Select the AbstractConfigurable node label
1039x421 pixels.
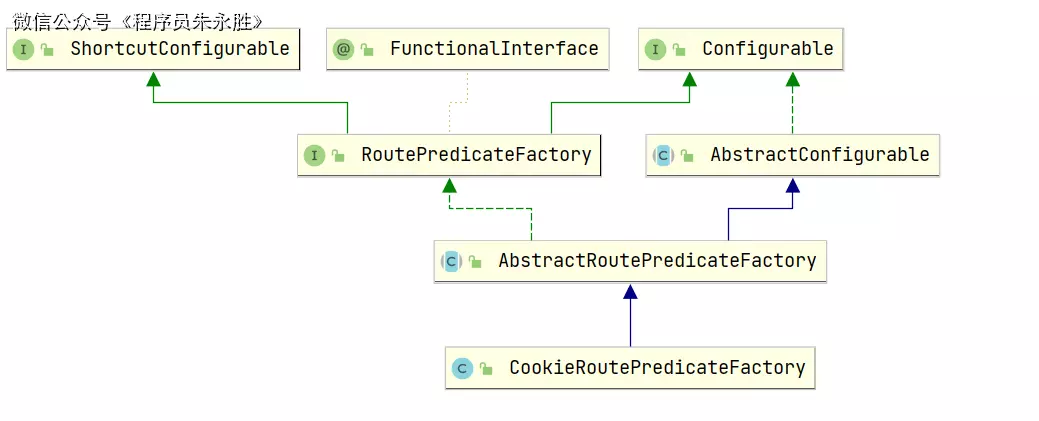click(819, 155)
